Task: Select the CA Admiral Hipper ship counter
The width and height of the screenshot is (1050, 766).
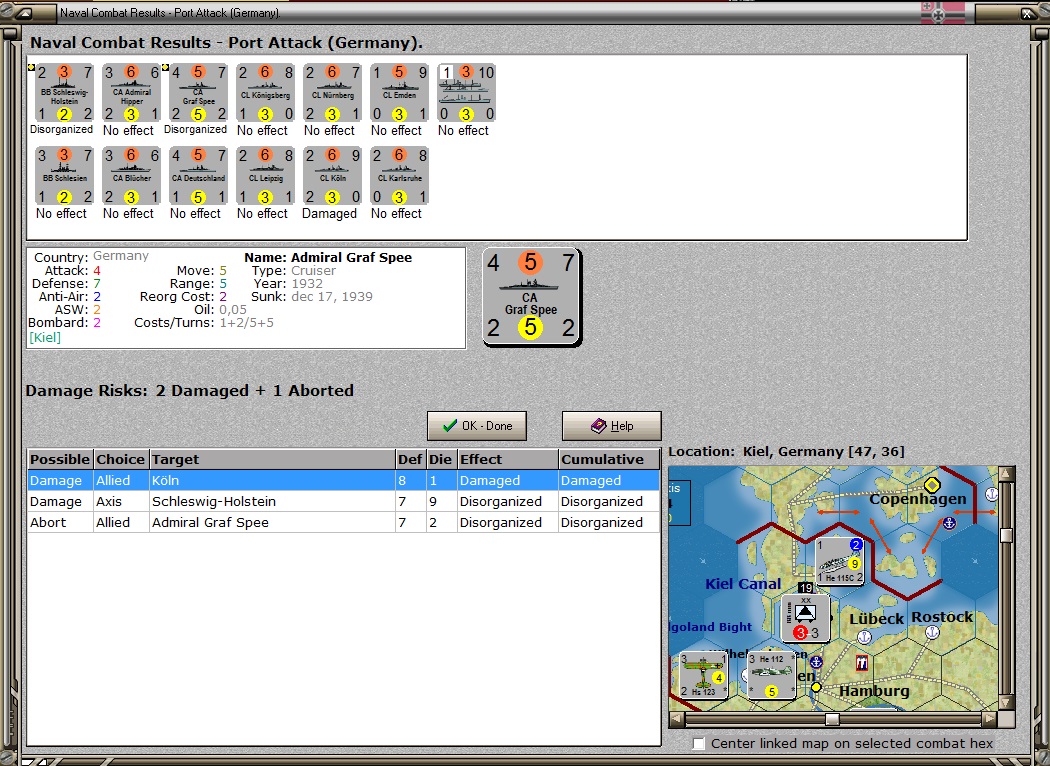Action: (131, 93)
